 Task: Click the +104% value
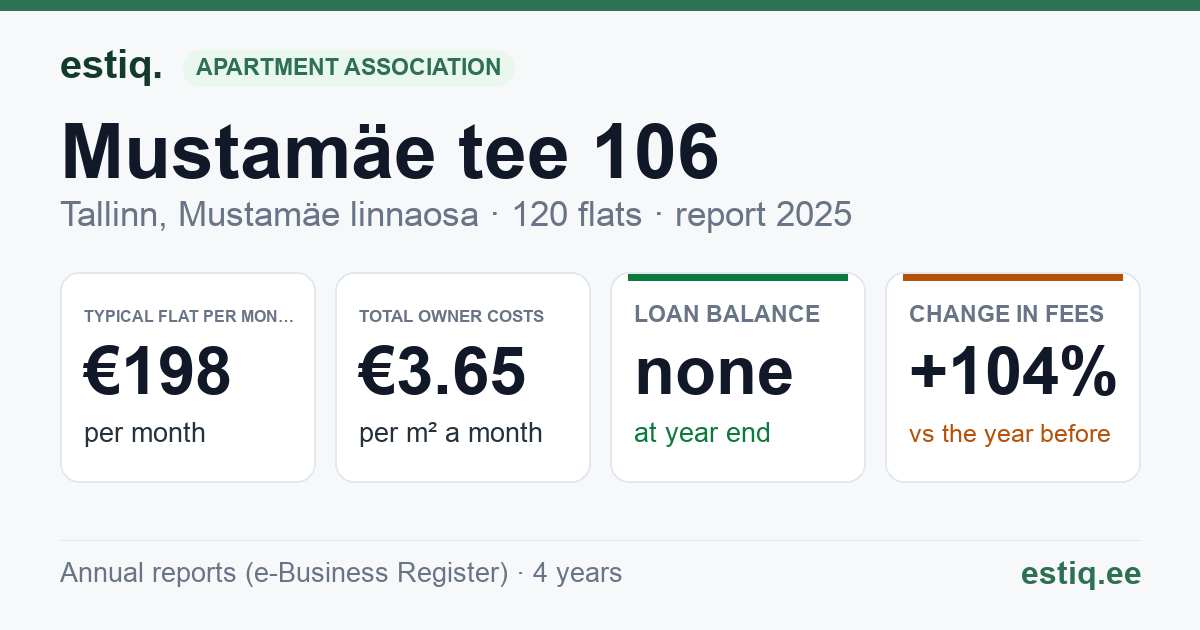point(1013,372)
